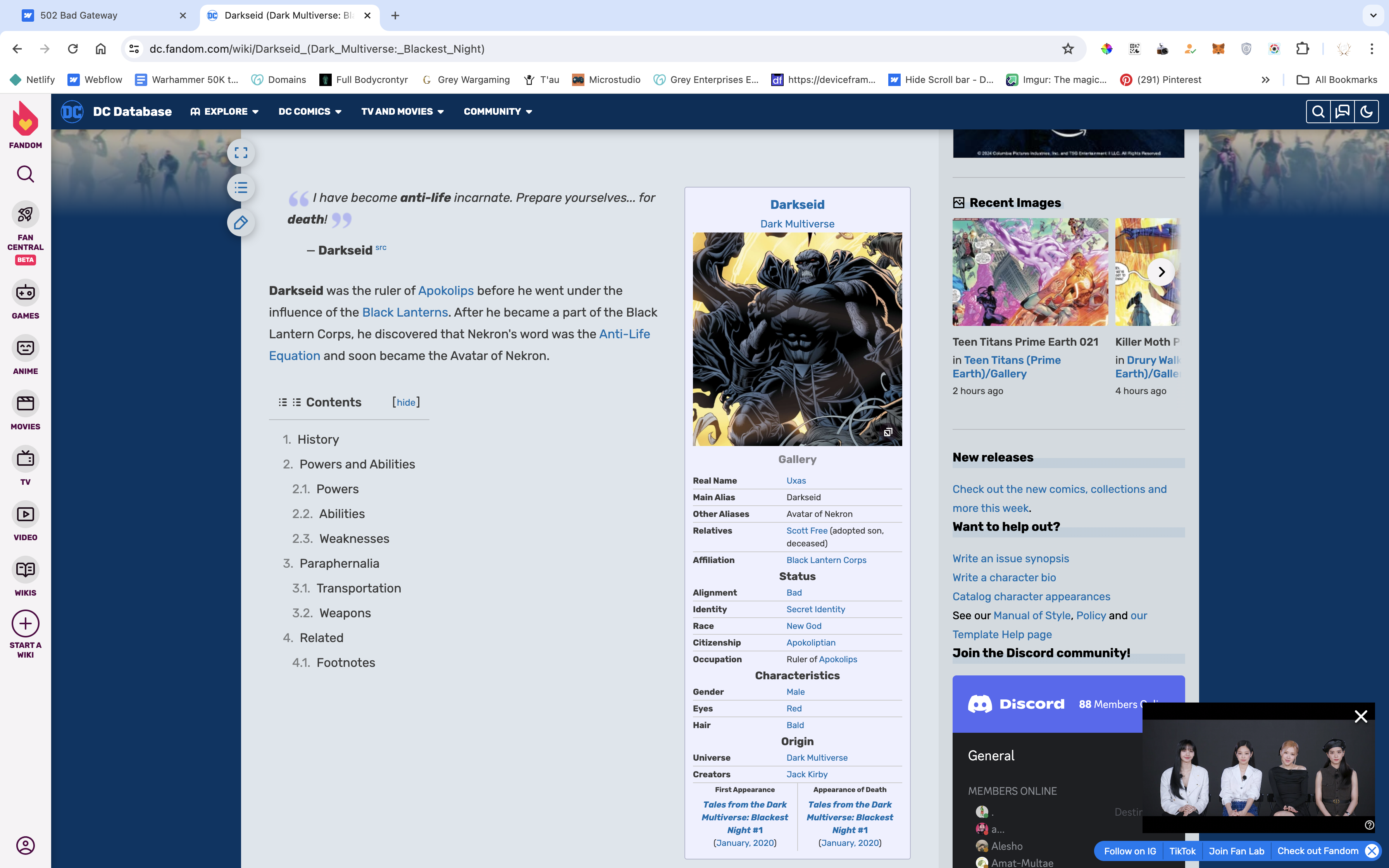The height and width of the screenshot is (868, 1389).
Task: Follow the Apokolips link in article
Action: pos(445,291)
